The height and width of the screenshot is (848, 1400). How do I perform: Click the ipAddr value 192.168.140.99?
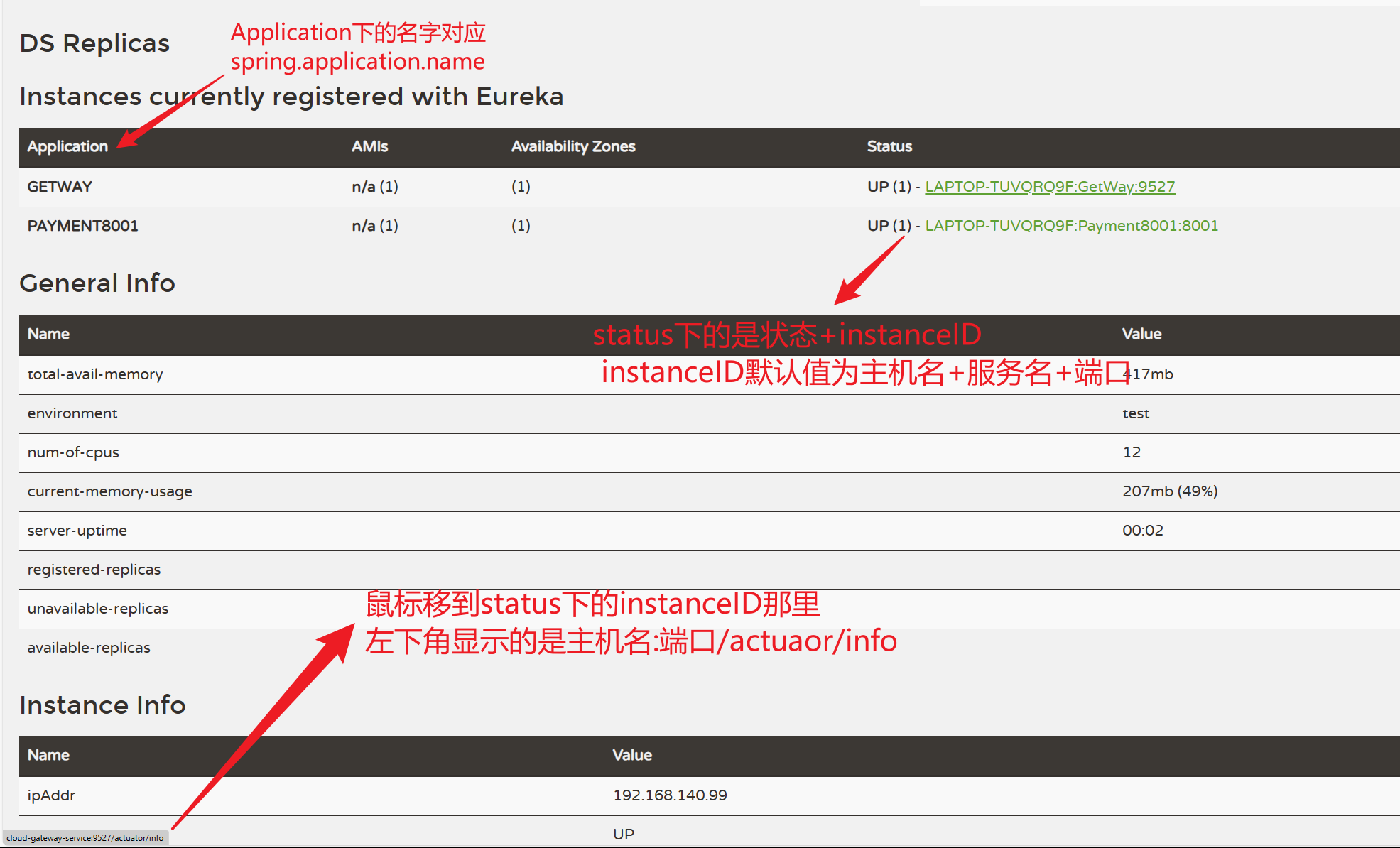tap(670, 795)
